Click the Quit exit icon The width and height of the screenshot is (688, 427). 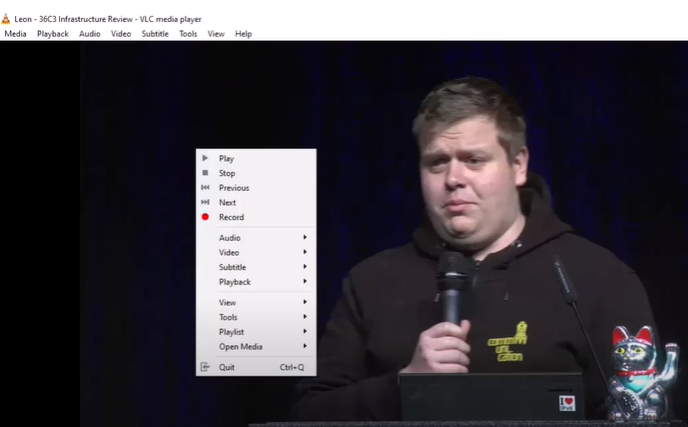click(x=205, y=367)
